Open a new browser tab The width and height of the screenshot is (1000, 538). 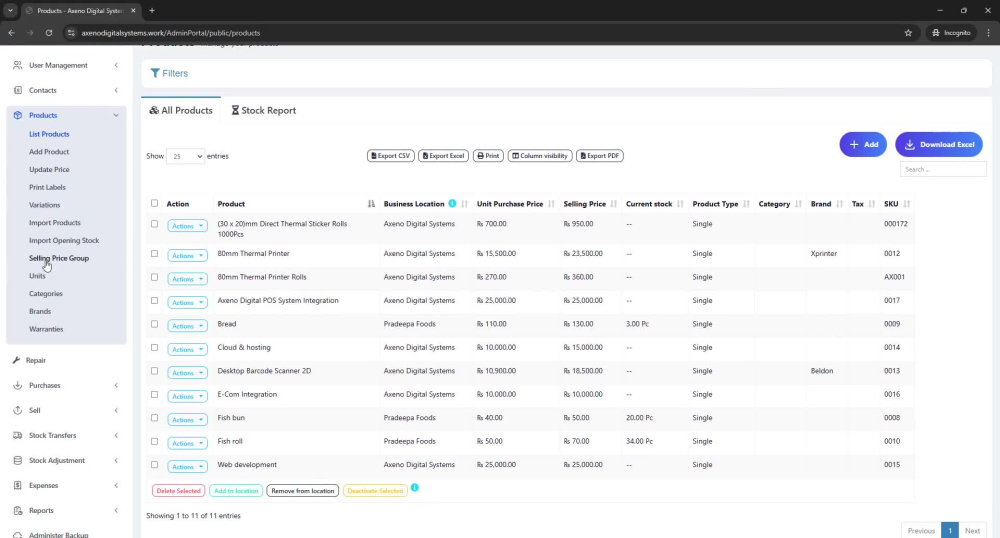(x=152, y=10)
